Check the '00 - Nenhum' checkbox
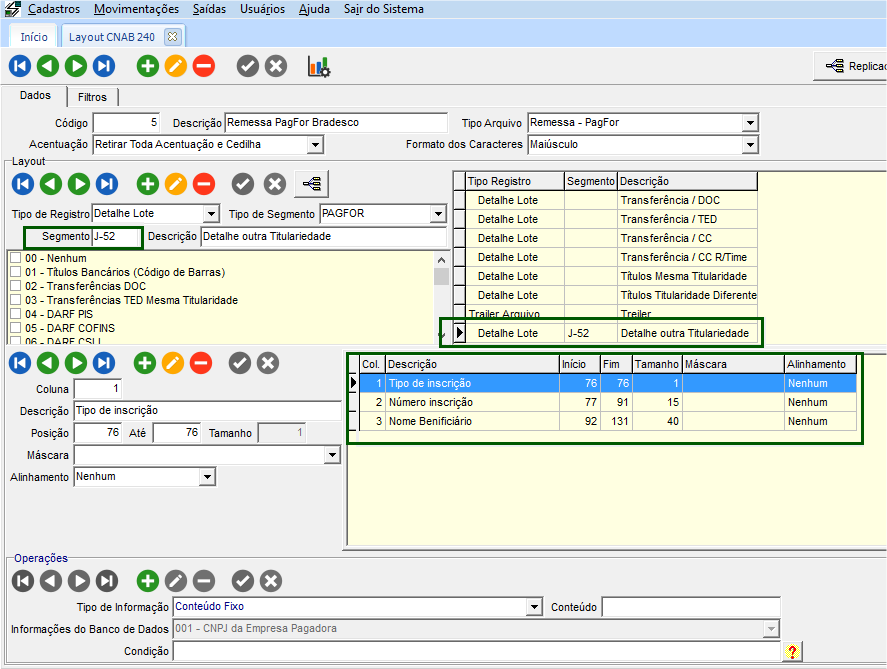The image size is (887, 669). (x=15, y=258)
